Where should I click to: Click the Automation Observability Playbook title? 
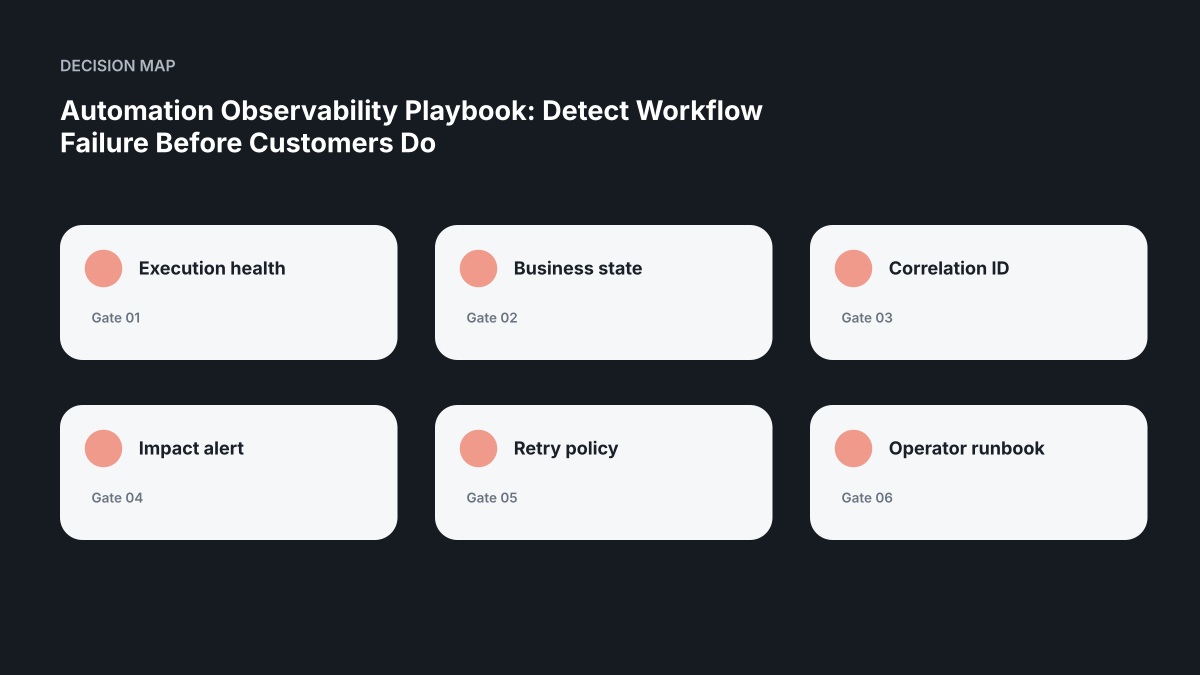click(411, 126)
